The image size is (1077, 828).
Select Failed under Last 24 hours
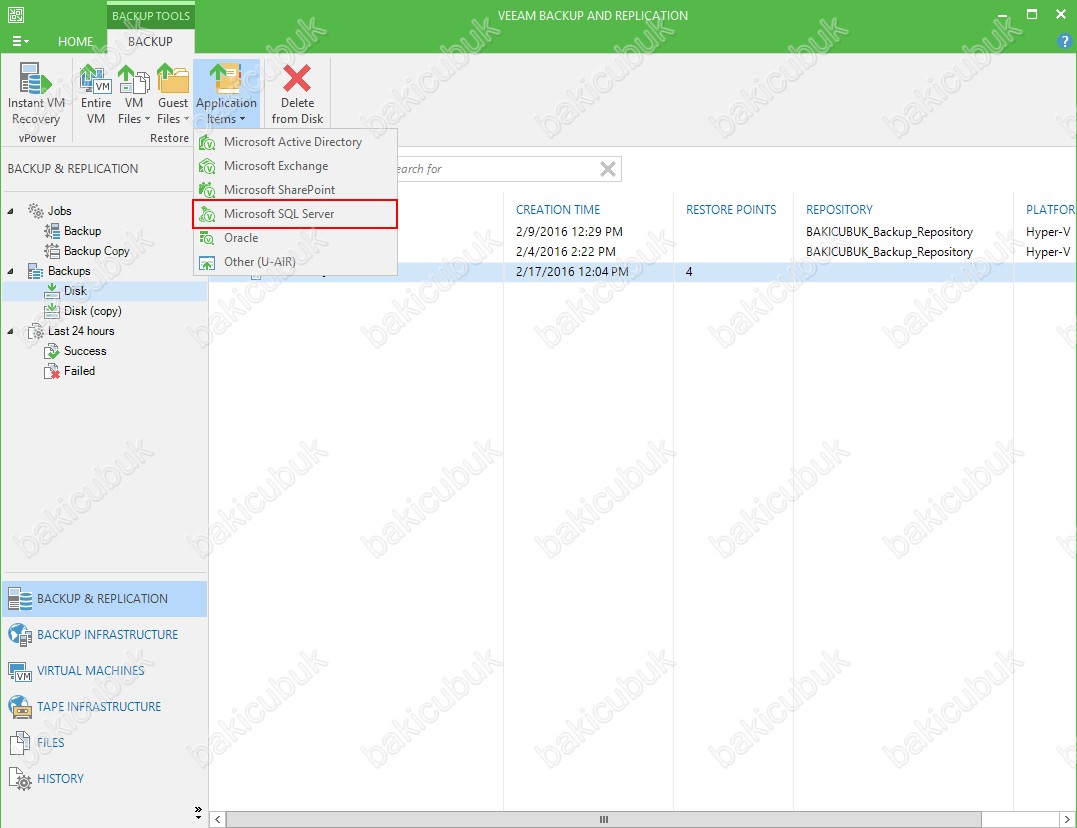[80, 370]
